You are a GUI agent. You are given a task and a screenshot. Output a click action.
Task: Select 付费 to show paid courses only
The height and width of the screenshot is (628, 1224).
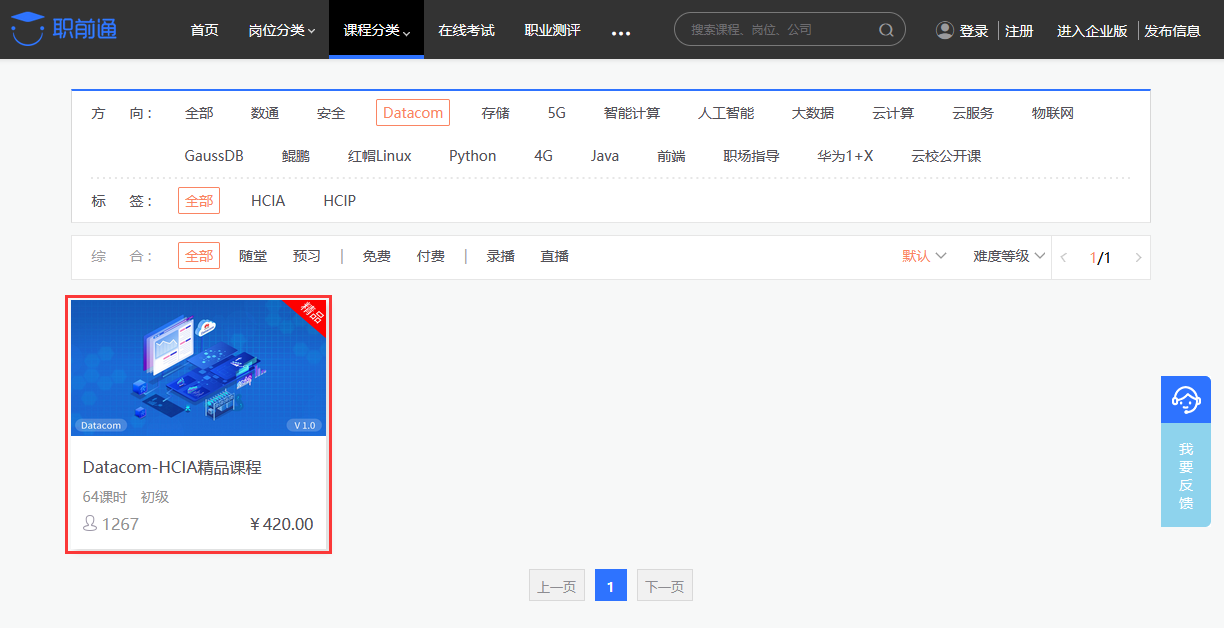(431, 256)
